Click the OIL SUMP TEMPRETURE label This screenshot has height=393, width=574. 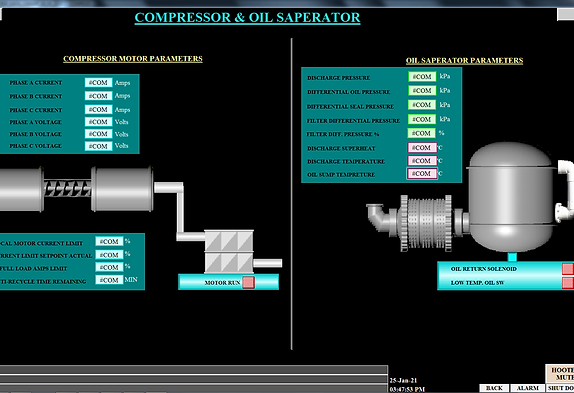pos(341,175)
